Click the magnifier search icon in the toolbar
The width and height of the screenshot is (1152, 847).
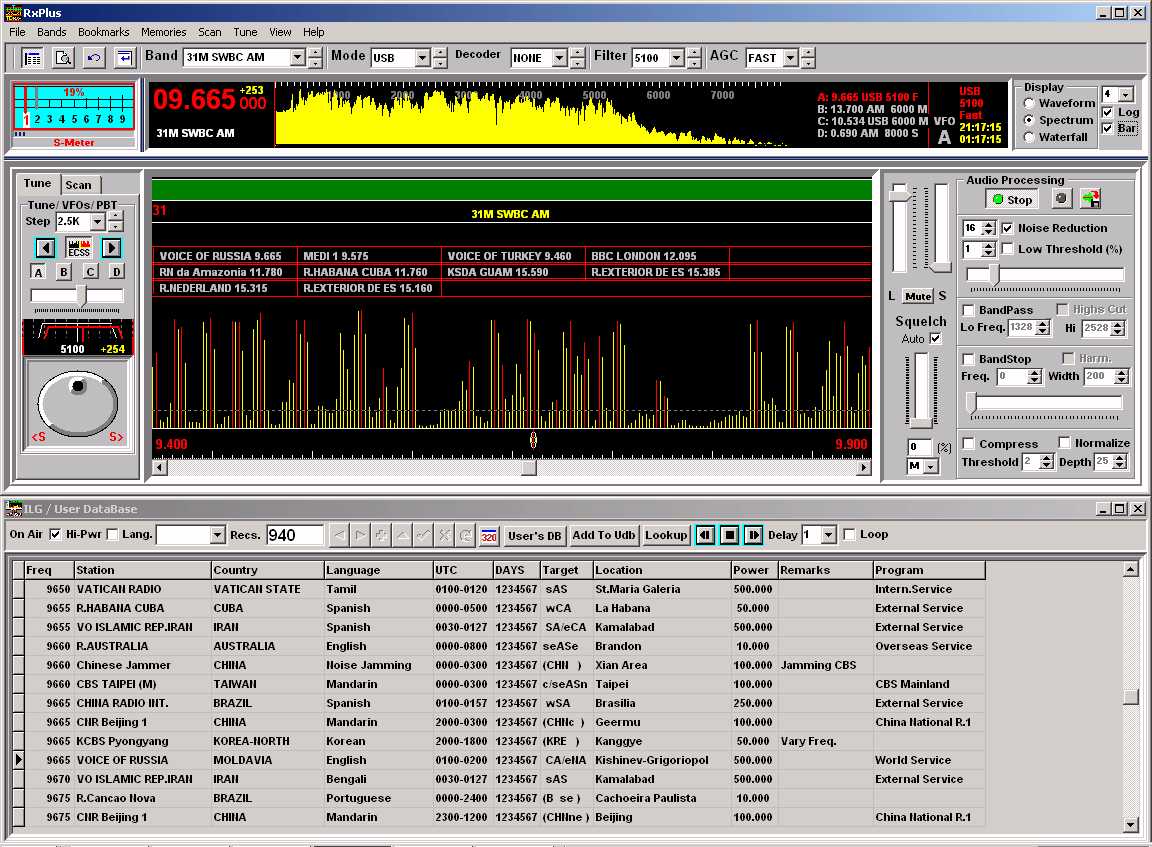pos(62,58)
